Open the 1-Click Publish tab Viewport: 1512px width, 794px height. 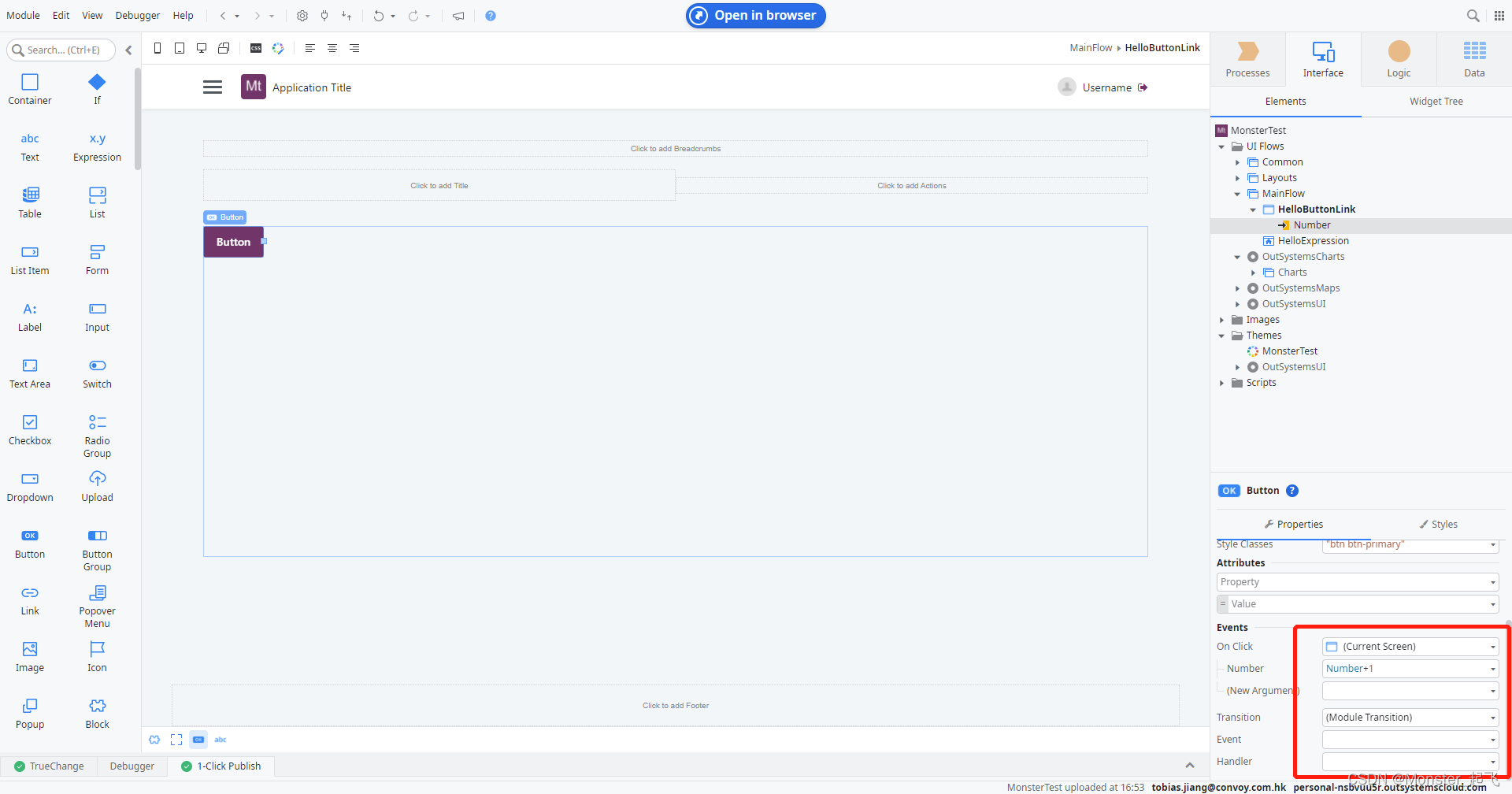click(x=221, y=766)
